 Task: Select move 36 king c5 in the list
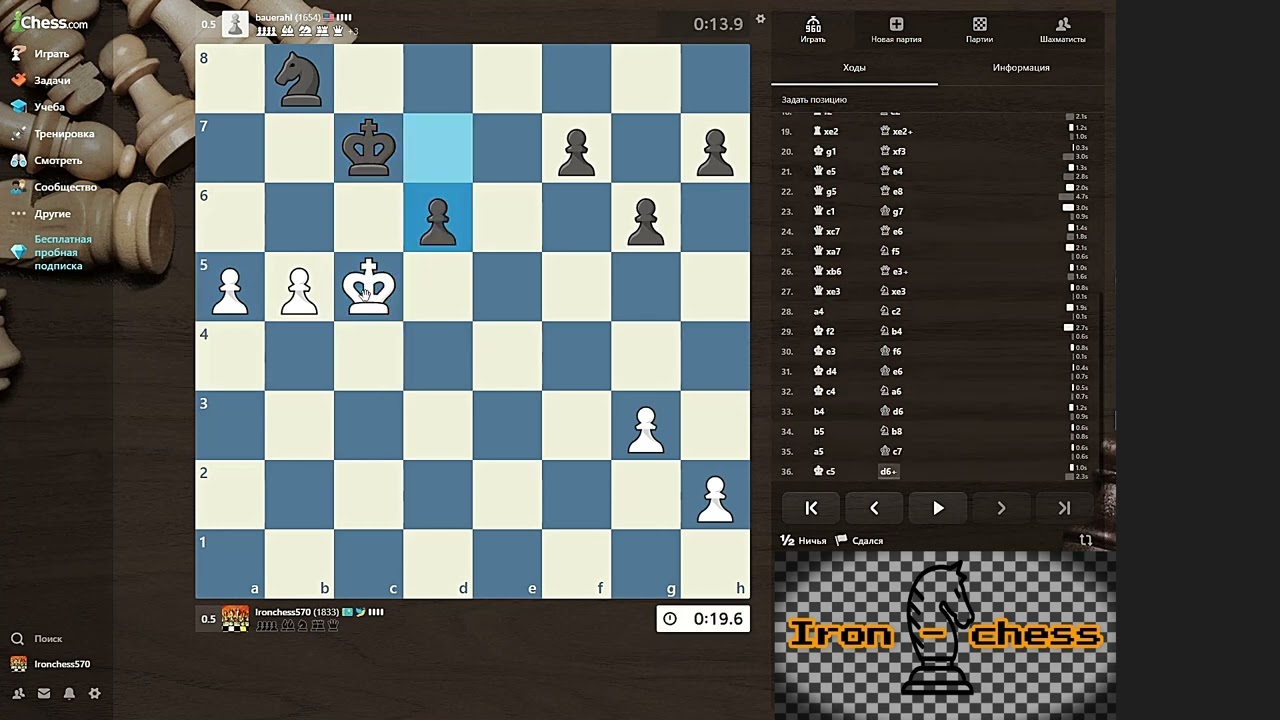[x=825, y=471]
